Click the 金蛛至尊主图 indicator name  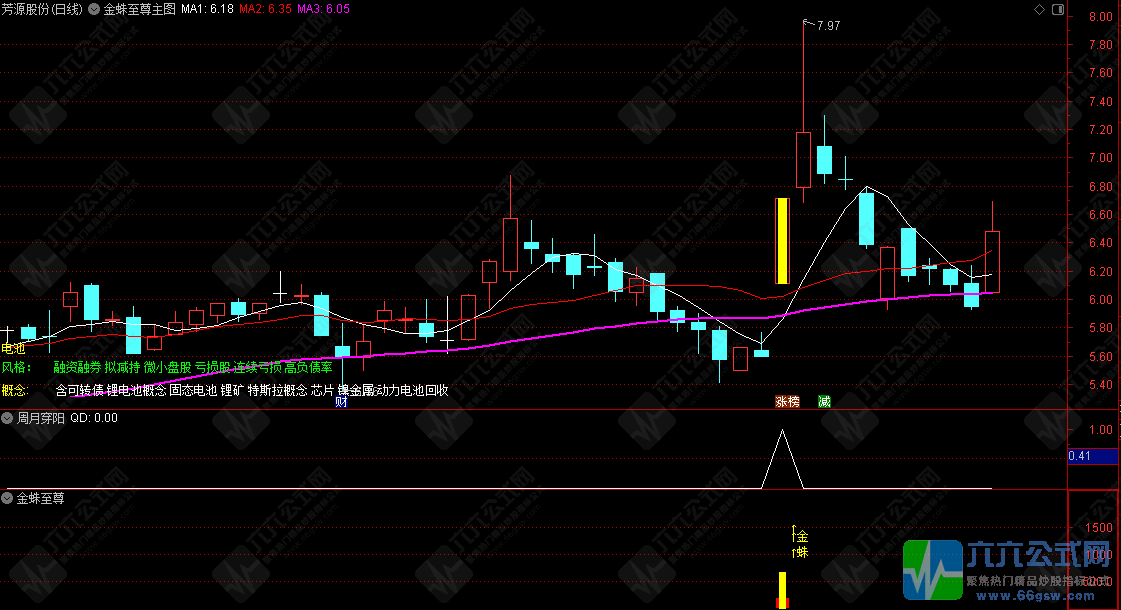coord(139,9)
